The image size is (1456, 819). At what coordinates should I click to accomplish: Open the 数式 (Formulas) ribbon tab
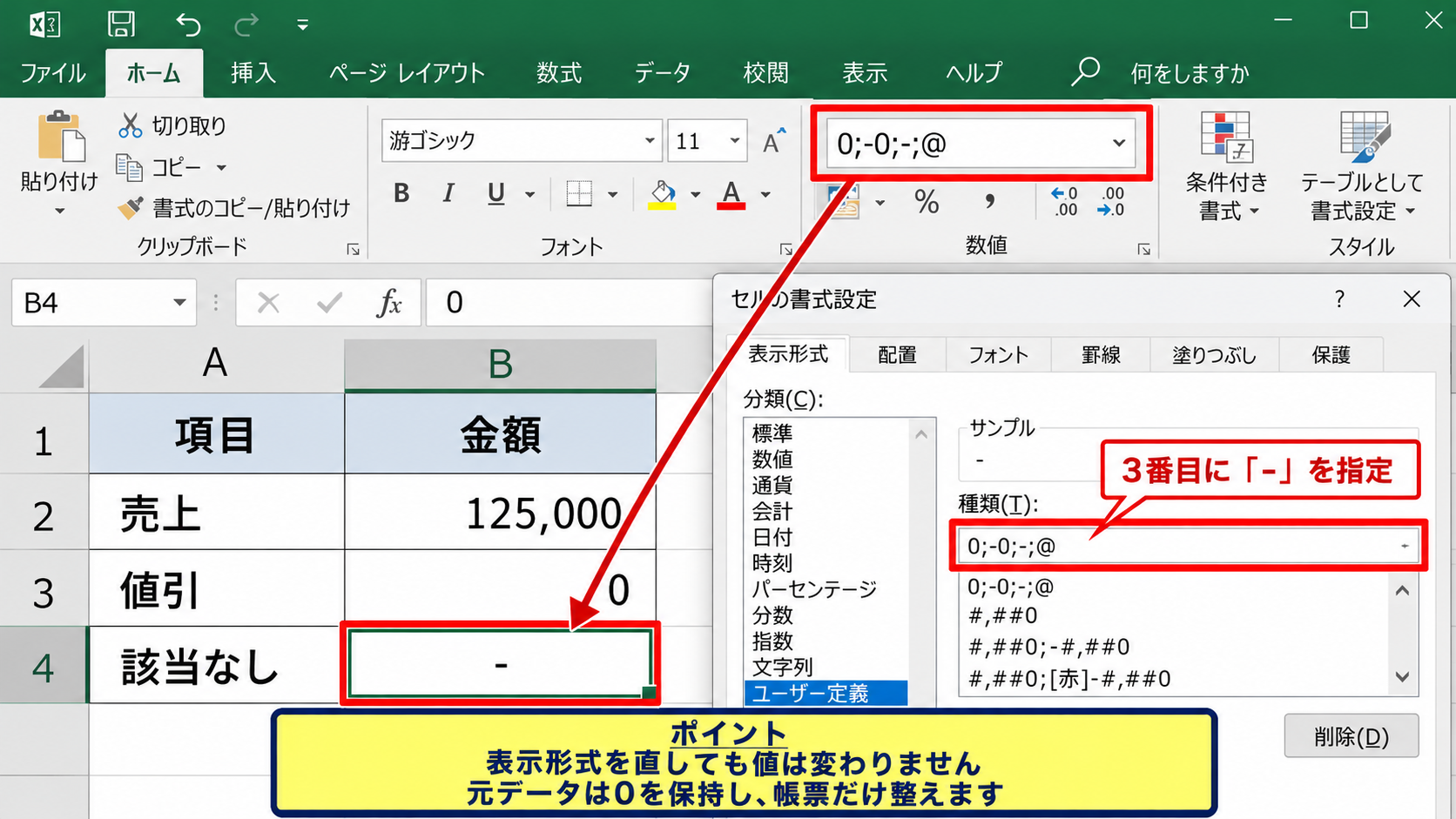559,73
